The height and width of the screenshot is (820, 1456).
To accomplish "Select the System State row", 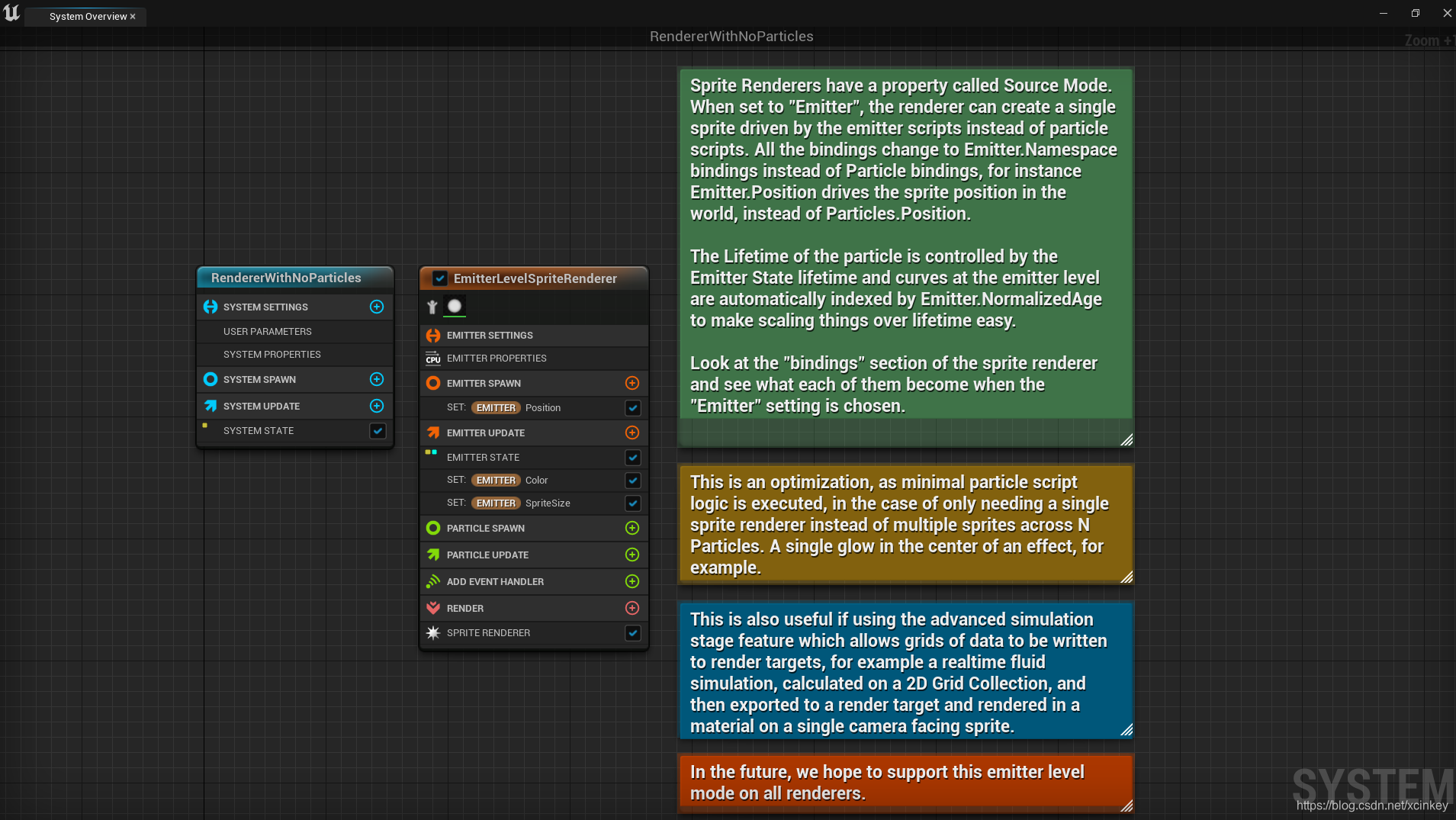I will coord(295,430).
